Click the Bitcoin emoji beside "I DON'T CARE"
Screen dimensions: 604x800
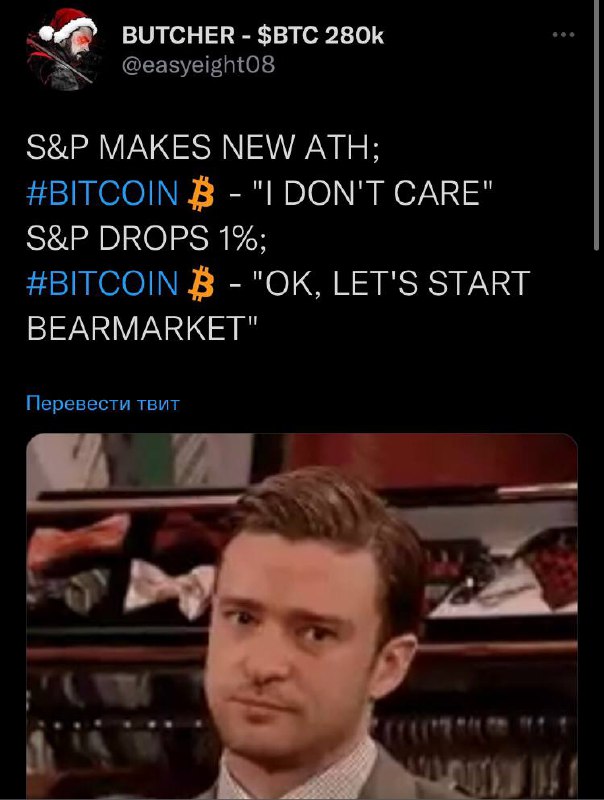point(201,193)
